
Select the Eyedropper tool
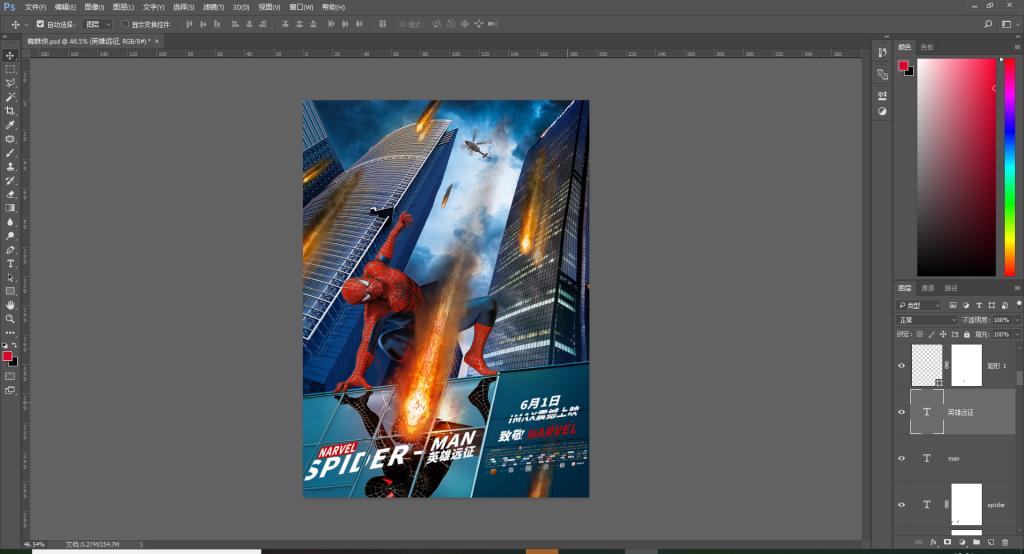pos(10,125)
